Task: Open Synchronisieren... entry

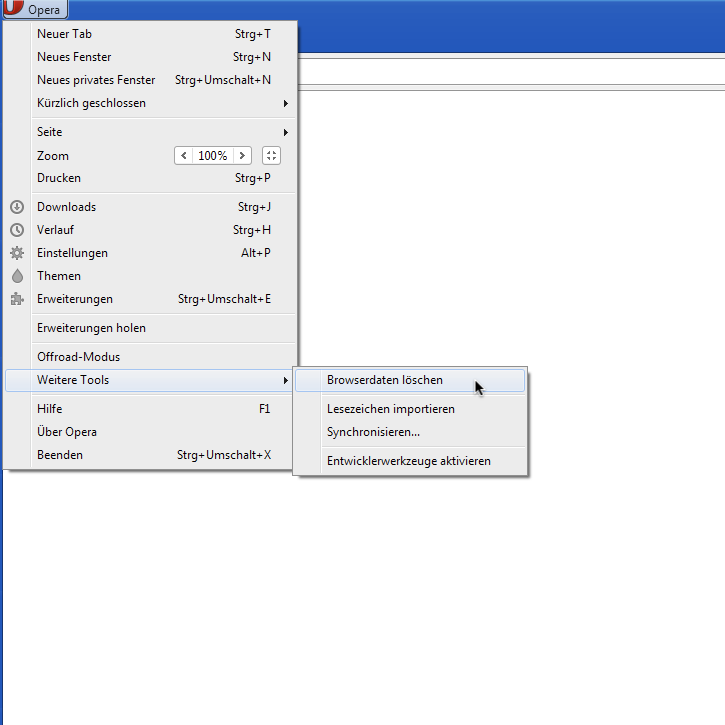Action: tap(410, 432)
